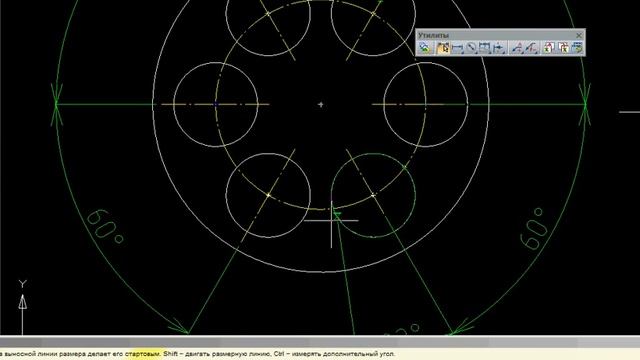Viewport: 640px width, 360px height.
Task: Click the first blue-green icon in Утилиты toolbar
Action: 425,48
